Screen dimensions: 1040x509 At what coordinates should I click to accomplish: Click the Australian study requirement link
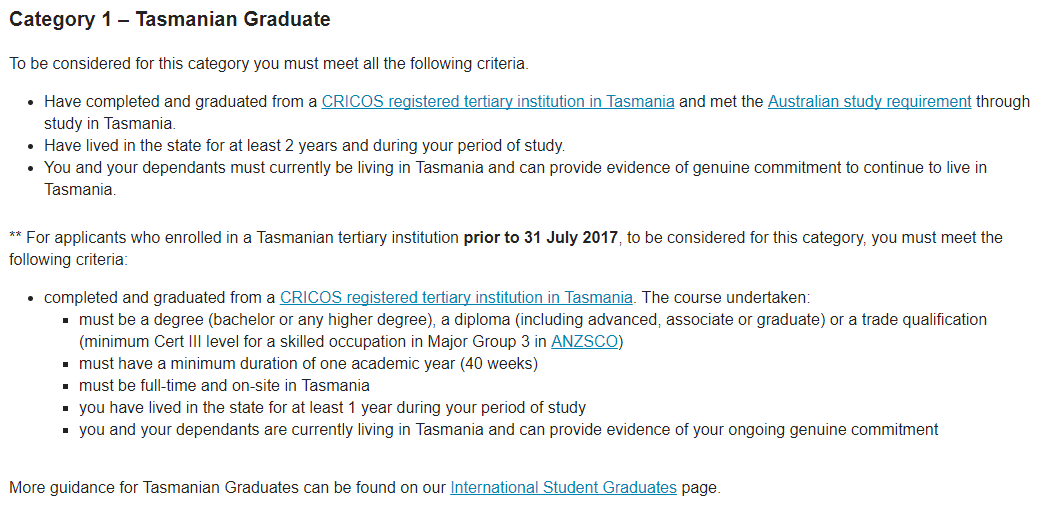[x=869, y=102]
